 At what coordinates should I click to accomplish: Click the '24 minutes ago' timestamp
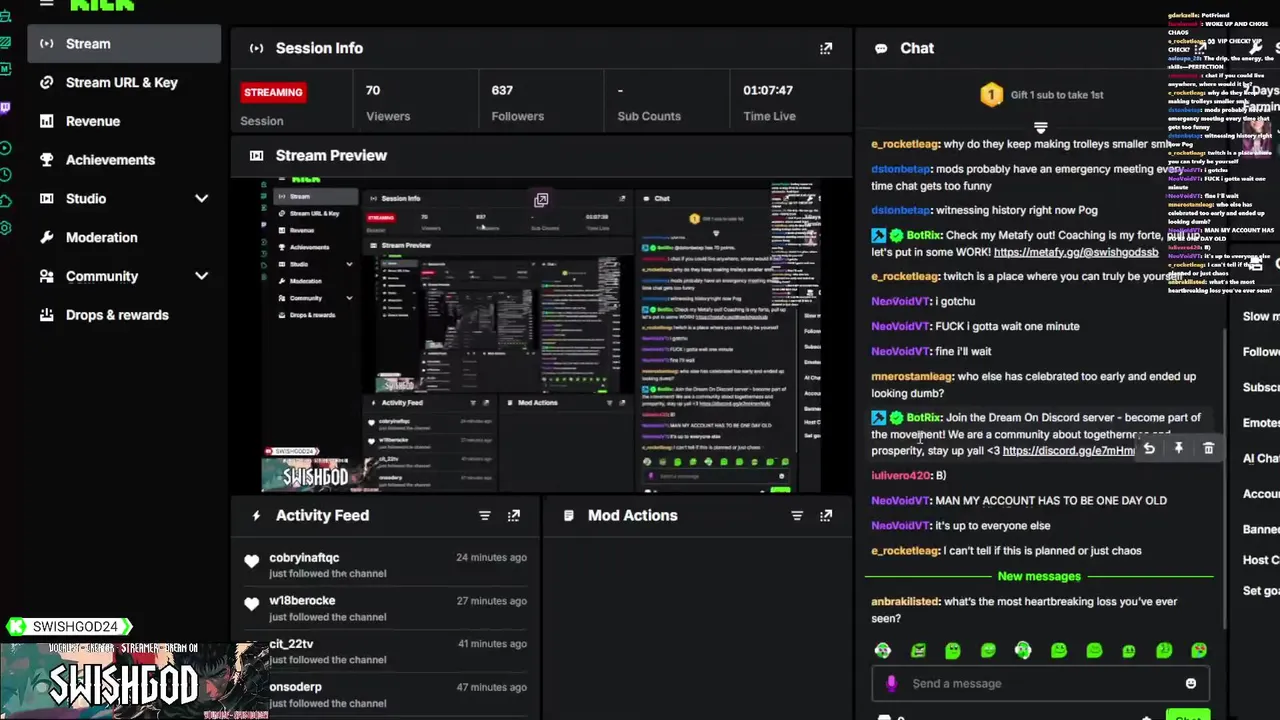[x=491, y=558]
